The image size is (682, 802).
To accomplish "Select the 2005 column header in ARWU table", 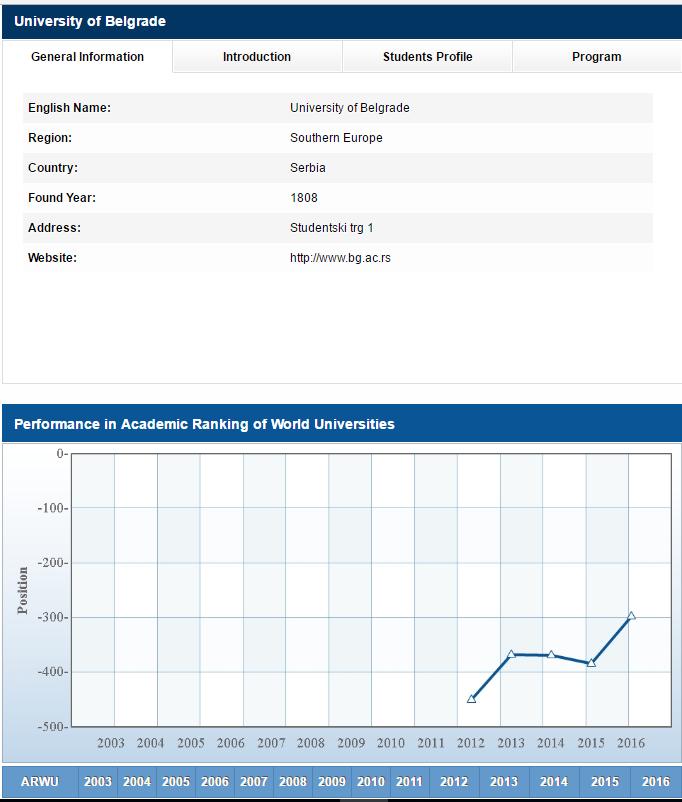I will 175,782.
